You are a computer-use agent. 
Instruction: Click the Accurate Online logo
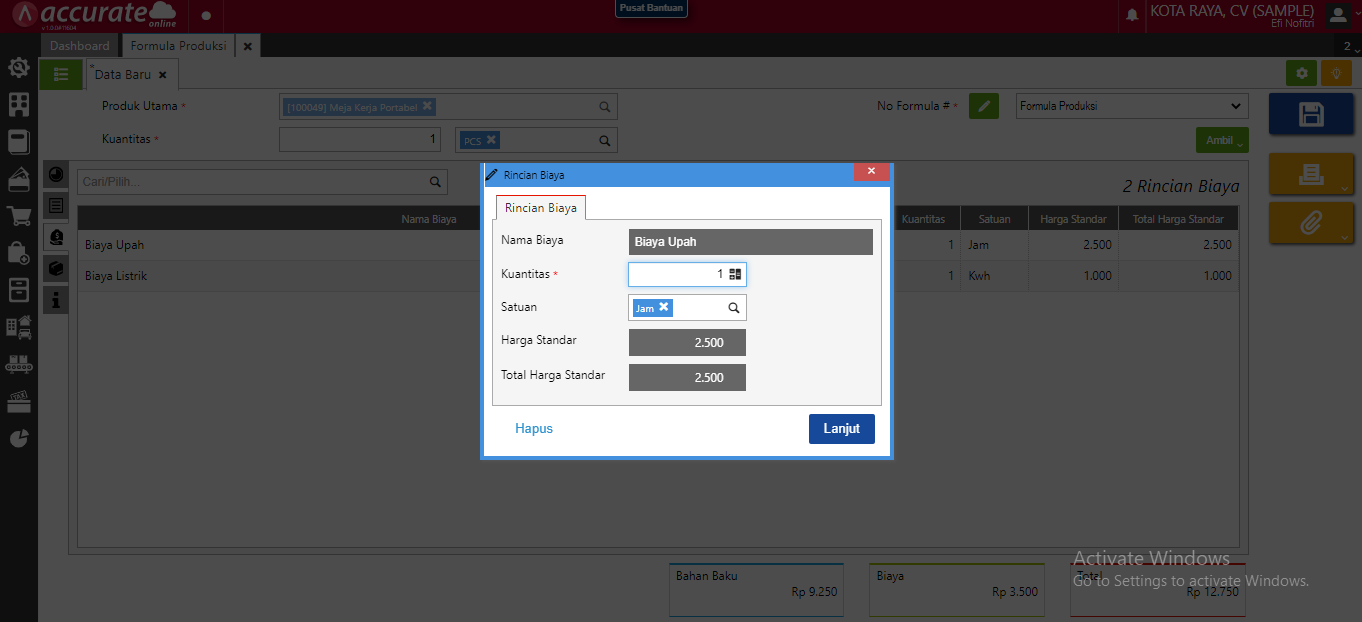point(95,16)
